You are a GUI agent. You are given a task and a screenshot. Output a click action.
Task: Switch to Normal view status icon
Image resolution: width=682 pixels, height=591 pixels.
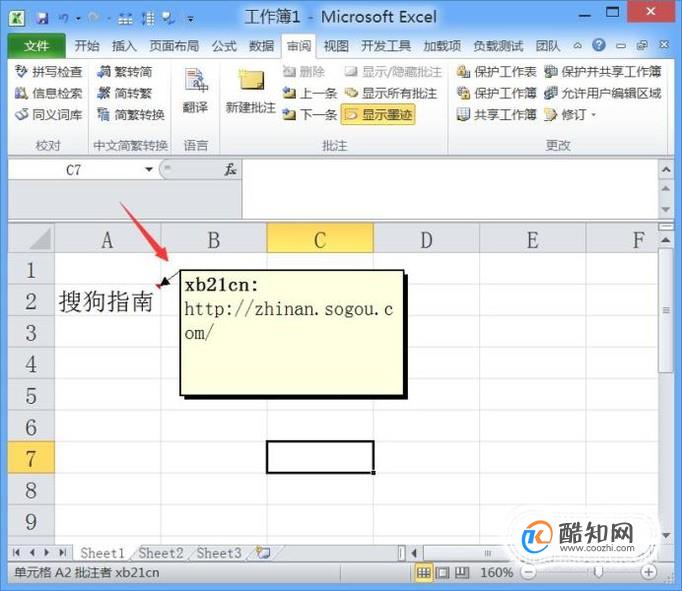423,572
